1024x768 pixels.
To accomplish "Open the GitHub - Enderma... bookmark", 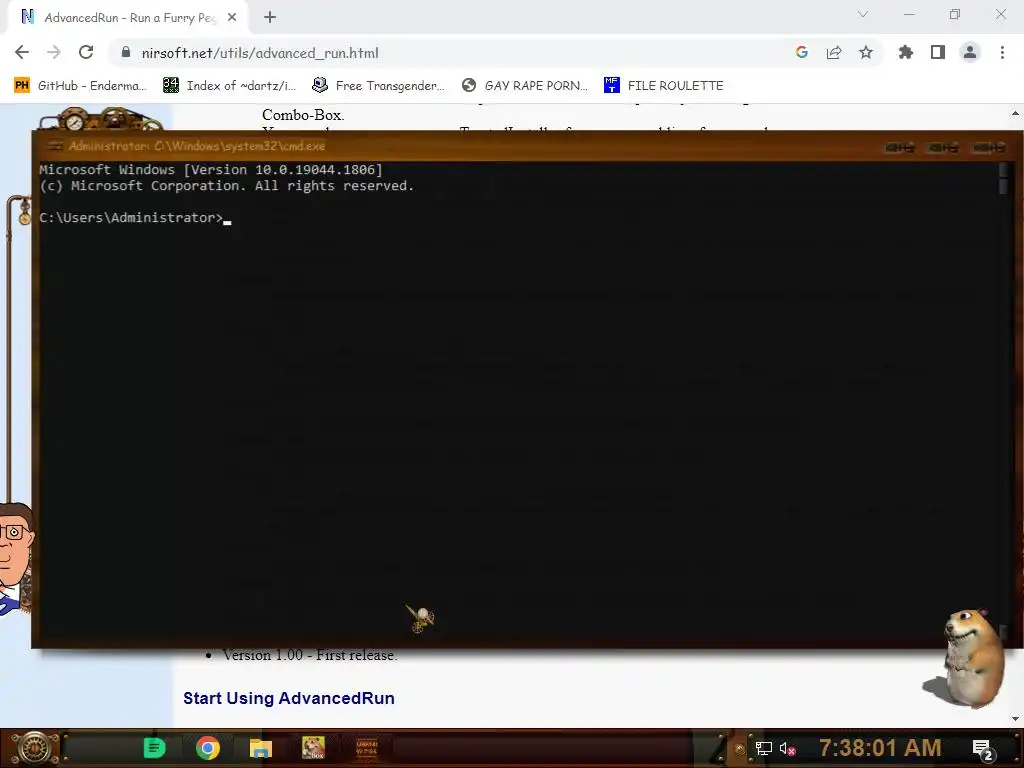I will coord(80,86).
